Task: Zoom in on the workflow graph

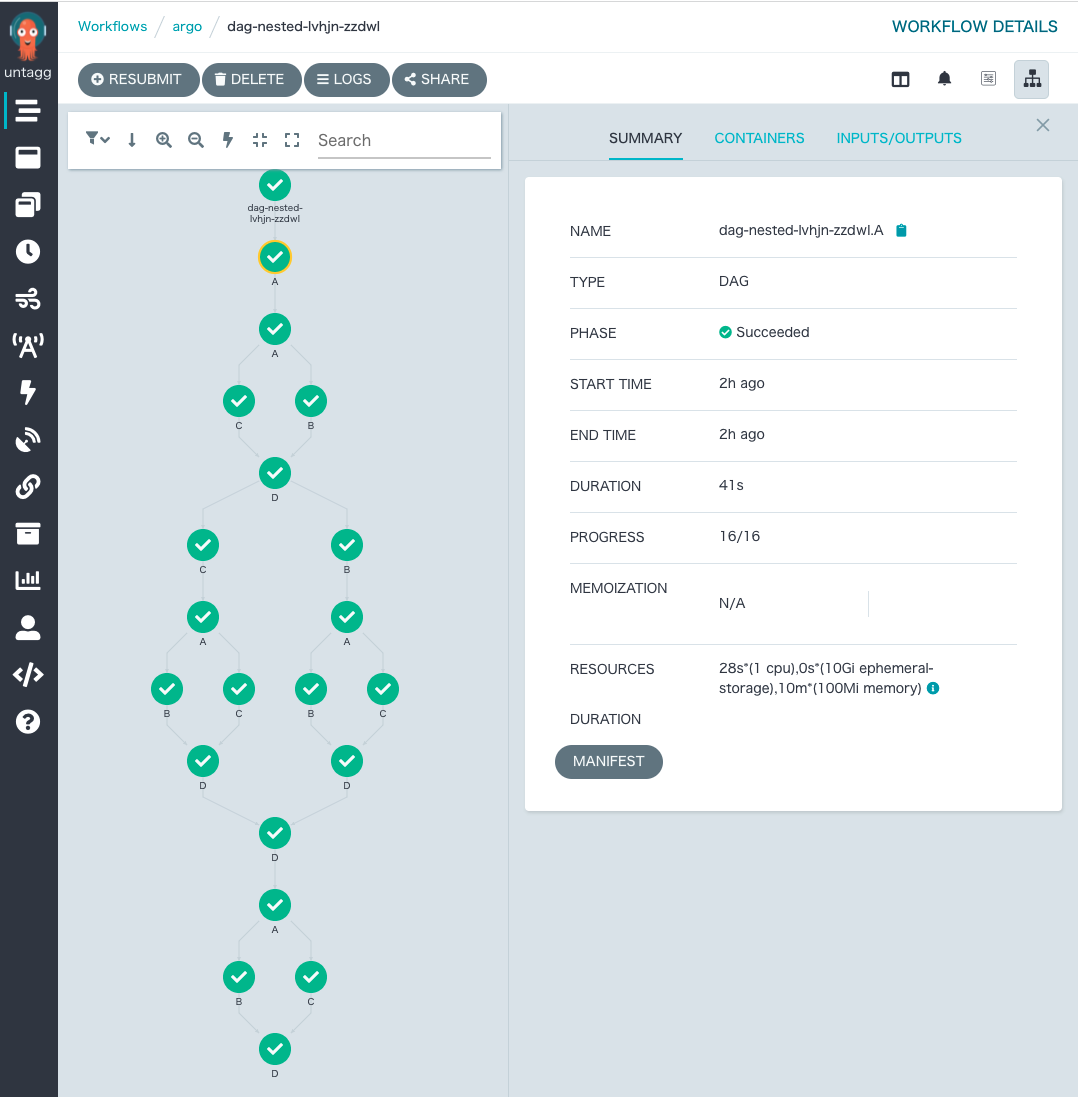Action: (164, 140)
